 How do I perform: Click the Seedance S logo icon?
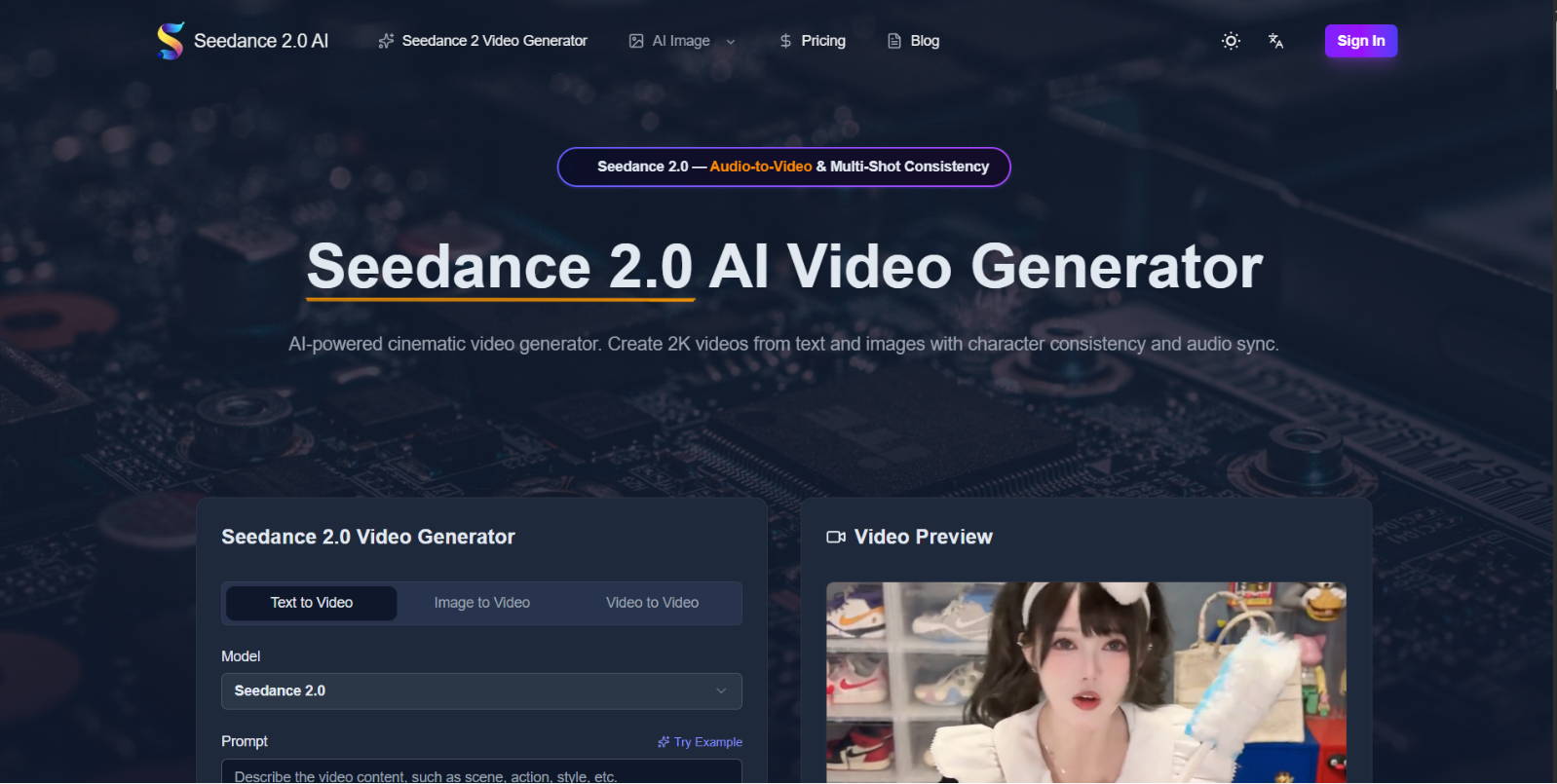(171, 41)
